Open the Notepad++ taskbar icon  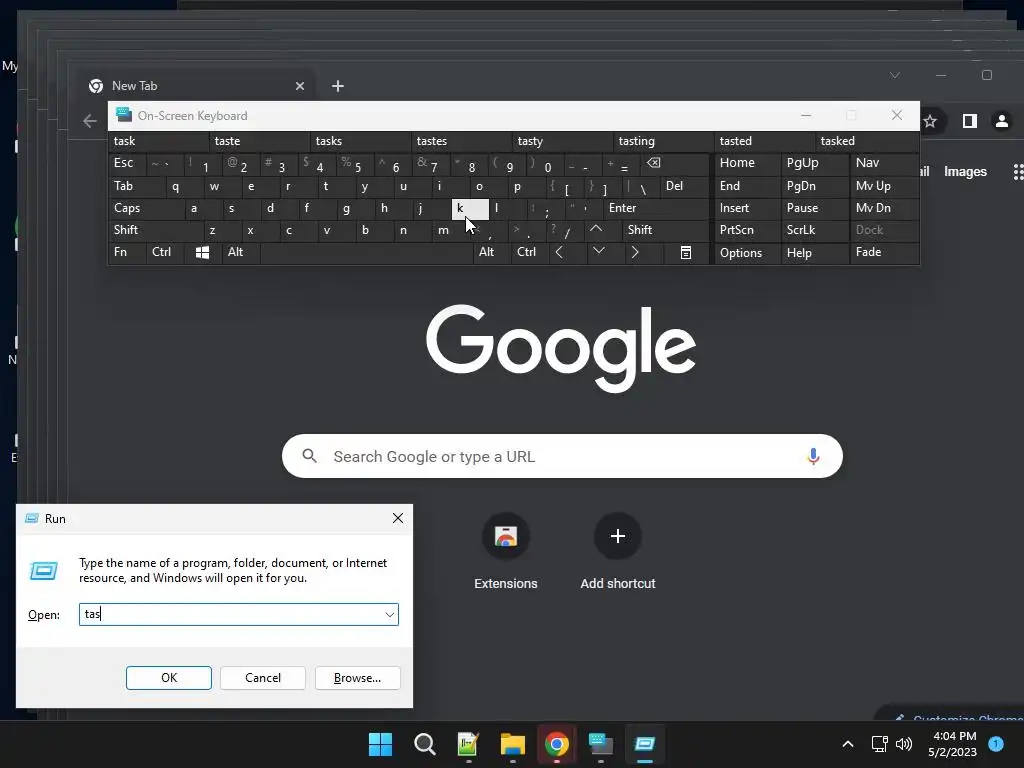[468, 744]
